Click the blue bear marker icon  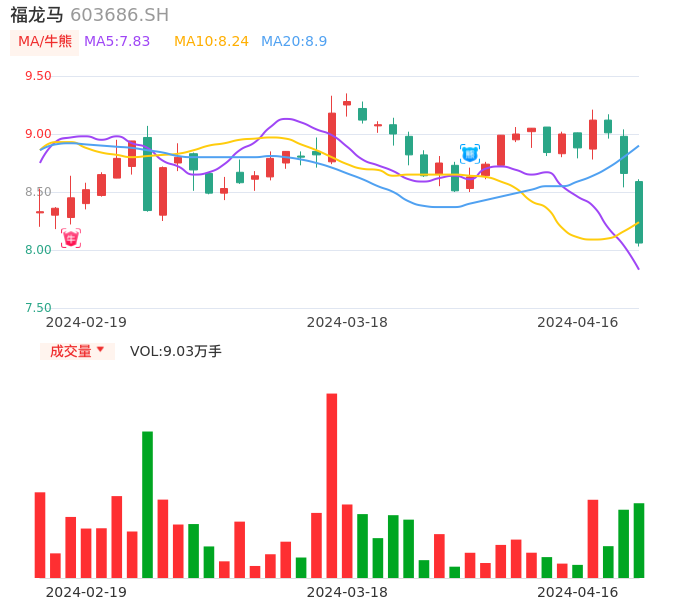[x=469, y=154]
